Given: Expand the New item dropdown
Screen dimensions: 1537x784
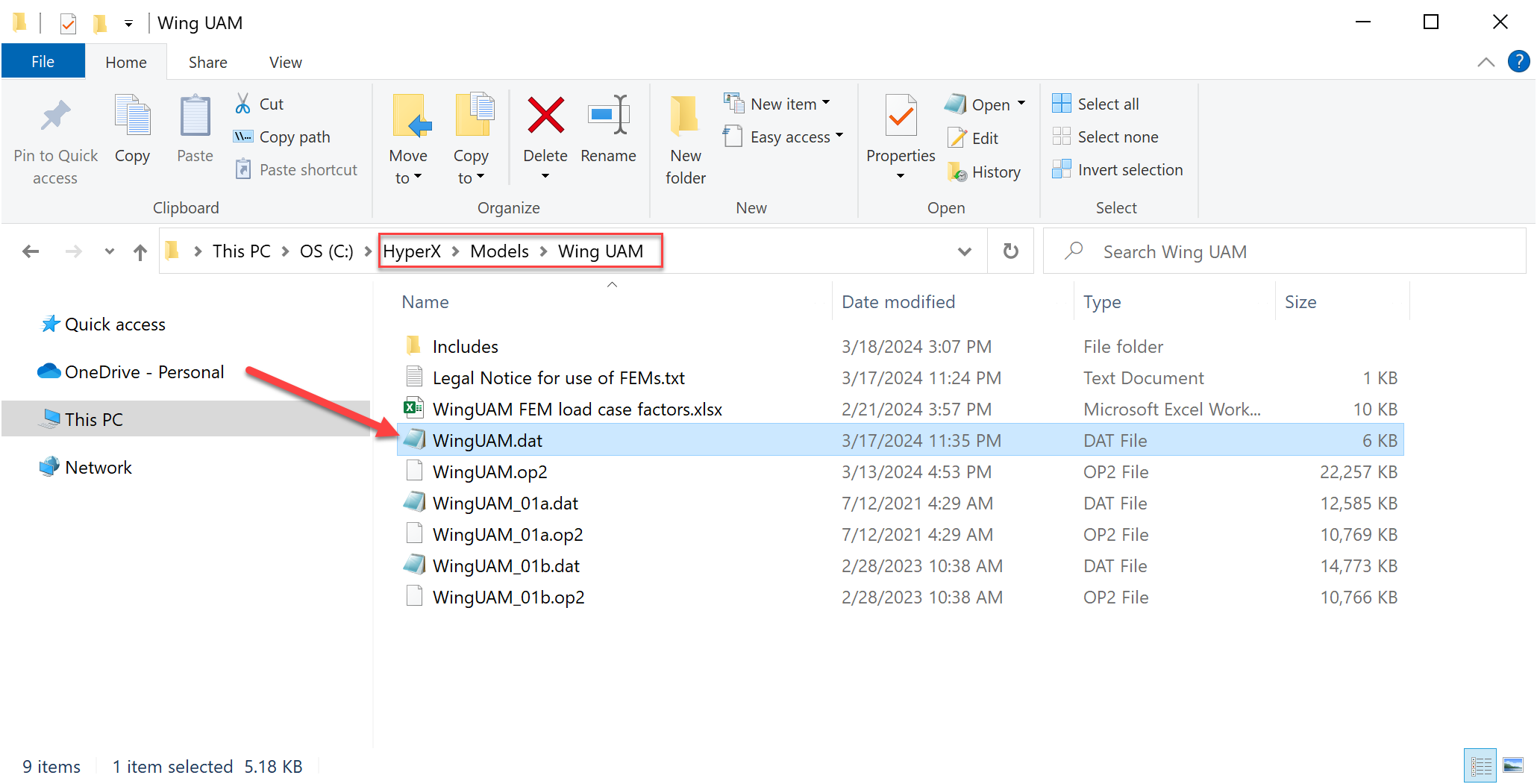Looking at the screenshot, I should click(826, 103).
